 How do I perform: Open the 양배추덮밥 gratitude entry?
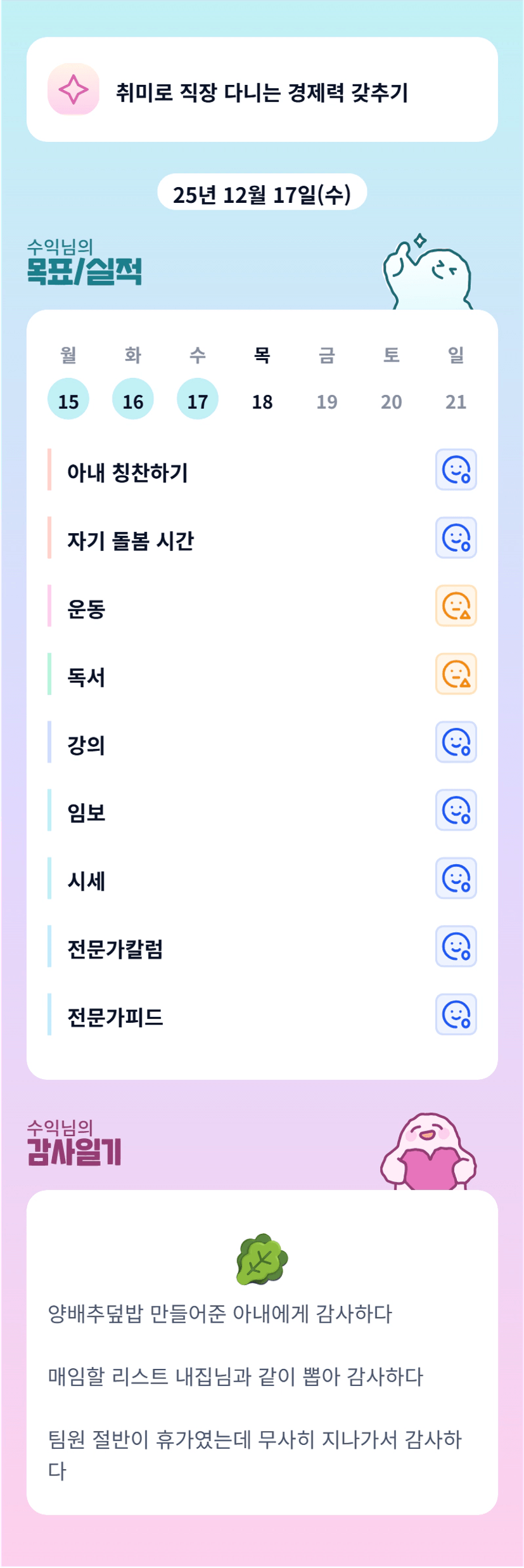click(x=220, y=1314)
